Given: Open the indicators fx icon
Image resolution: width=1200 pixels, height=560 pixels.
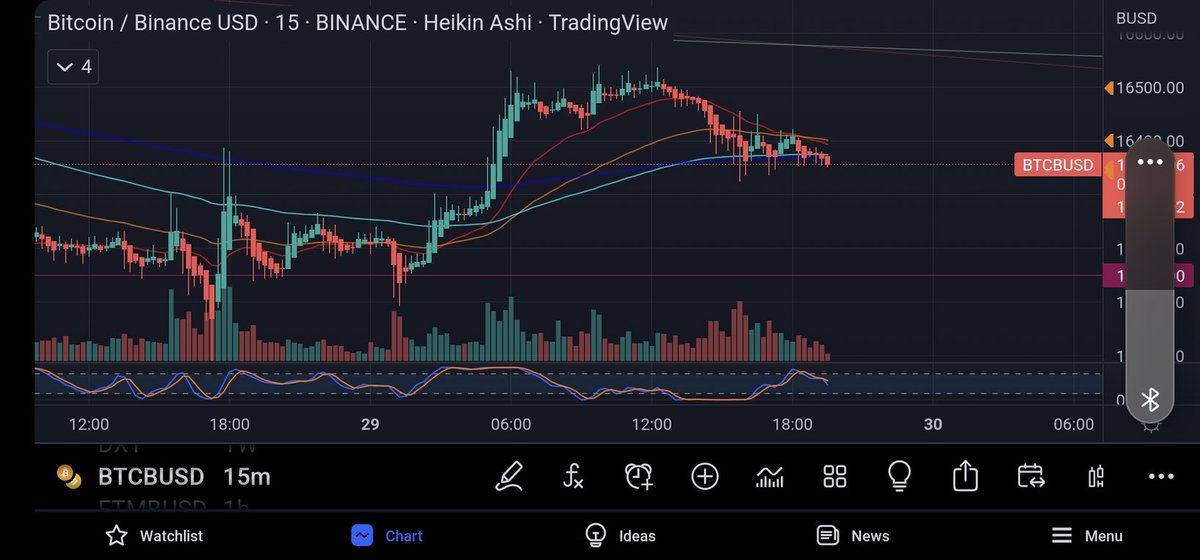Looking at the screenshot, I should (x=572, y=476).
